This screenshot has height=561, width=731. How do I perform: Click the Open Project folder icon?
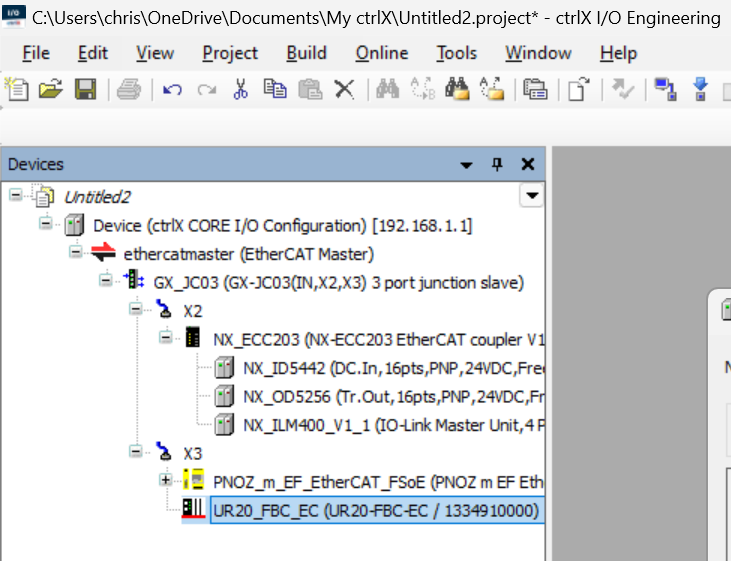[x=50, y=89]
